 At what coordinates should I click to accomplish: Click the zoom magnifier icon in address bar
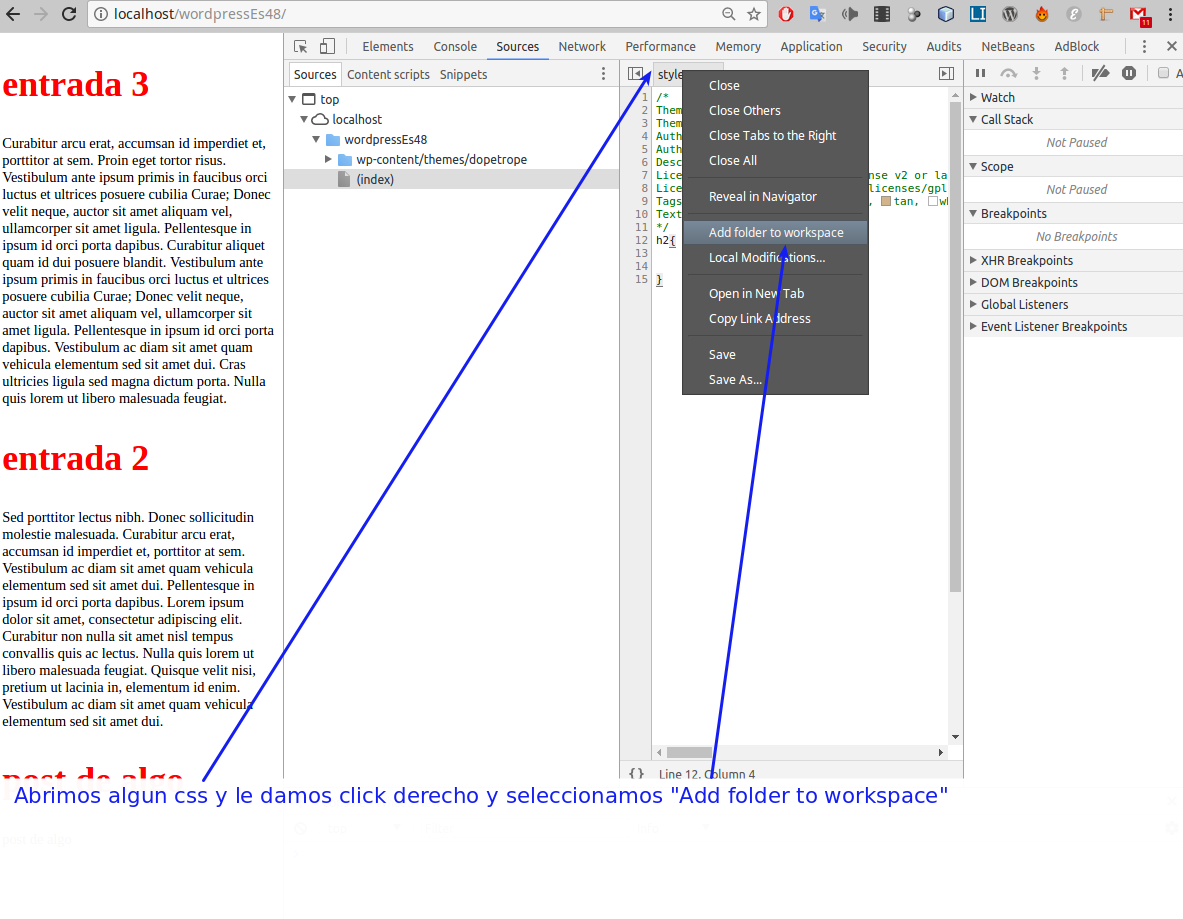tap(728, 14)
